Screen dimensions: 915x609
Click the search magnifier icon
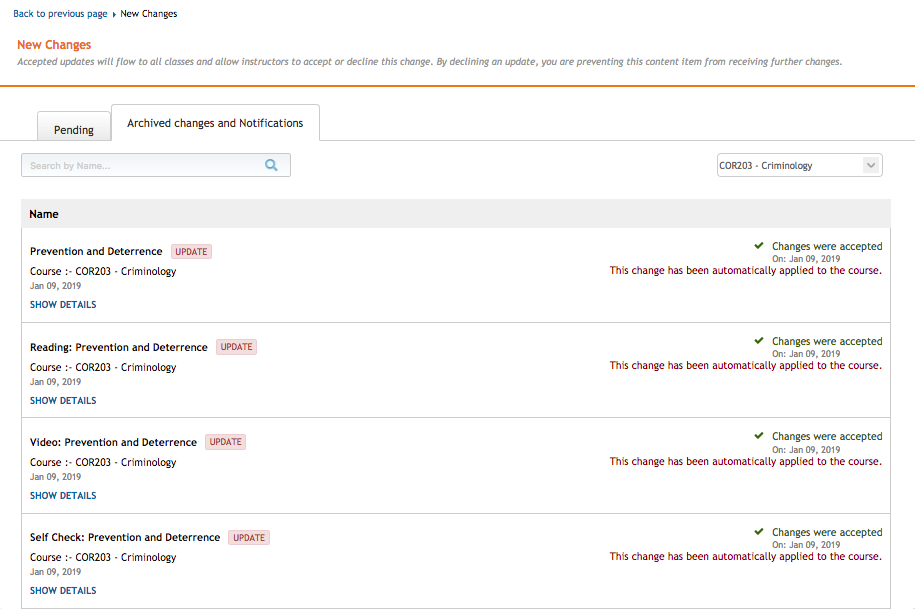[x=271, y=166]
